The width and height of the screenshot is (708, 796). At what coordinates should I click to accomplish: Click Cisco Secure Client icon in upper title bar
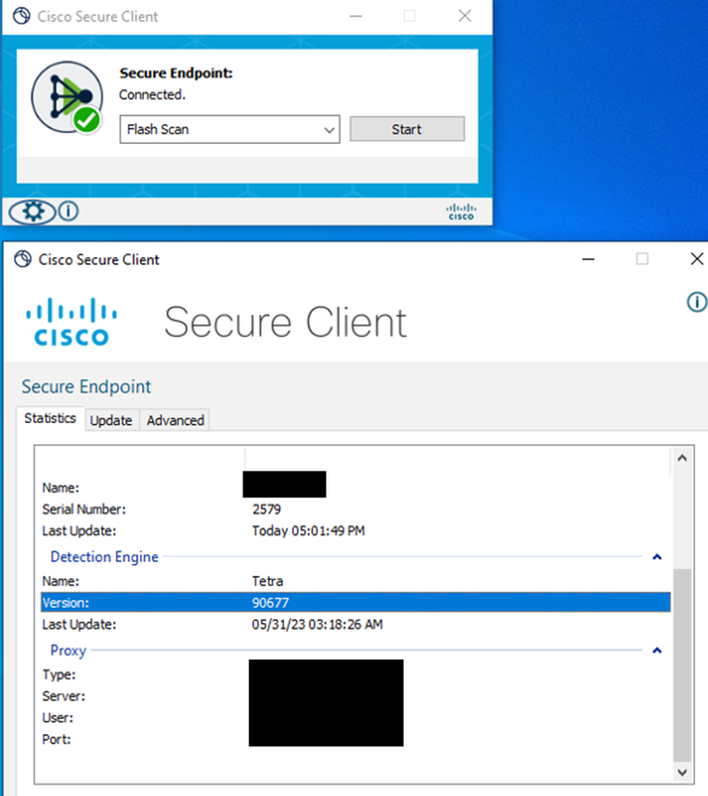click(x=21, y=16)
